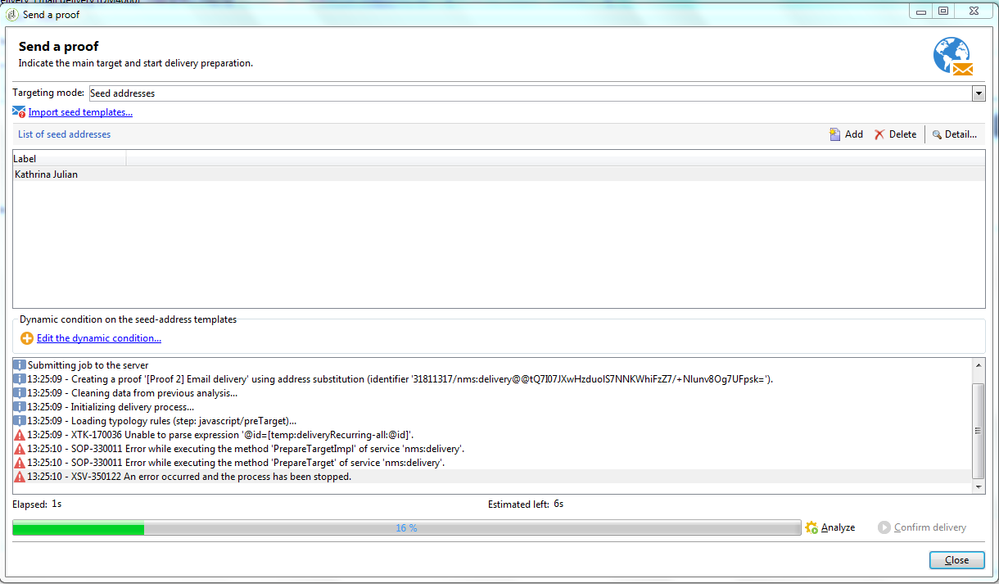Open Edit the dynamic condition link
This screenshot has width=999, height=584.
[x=98, y=338]
